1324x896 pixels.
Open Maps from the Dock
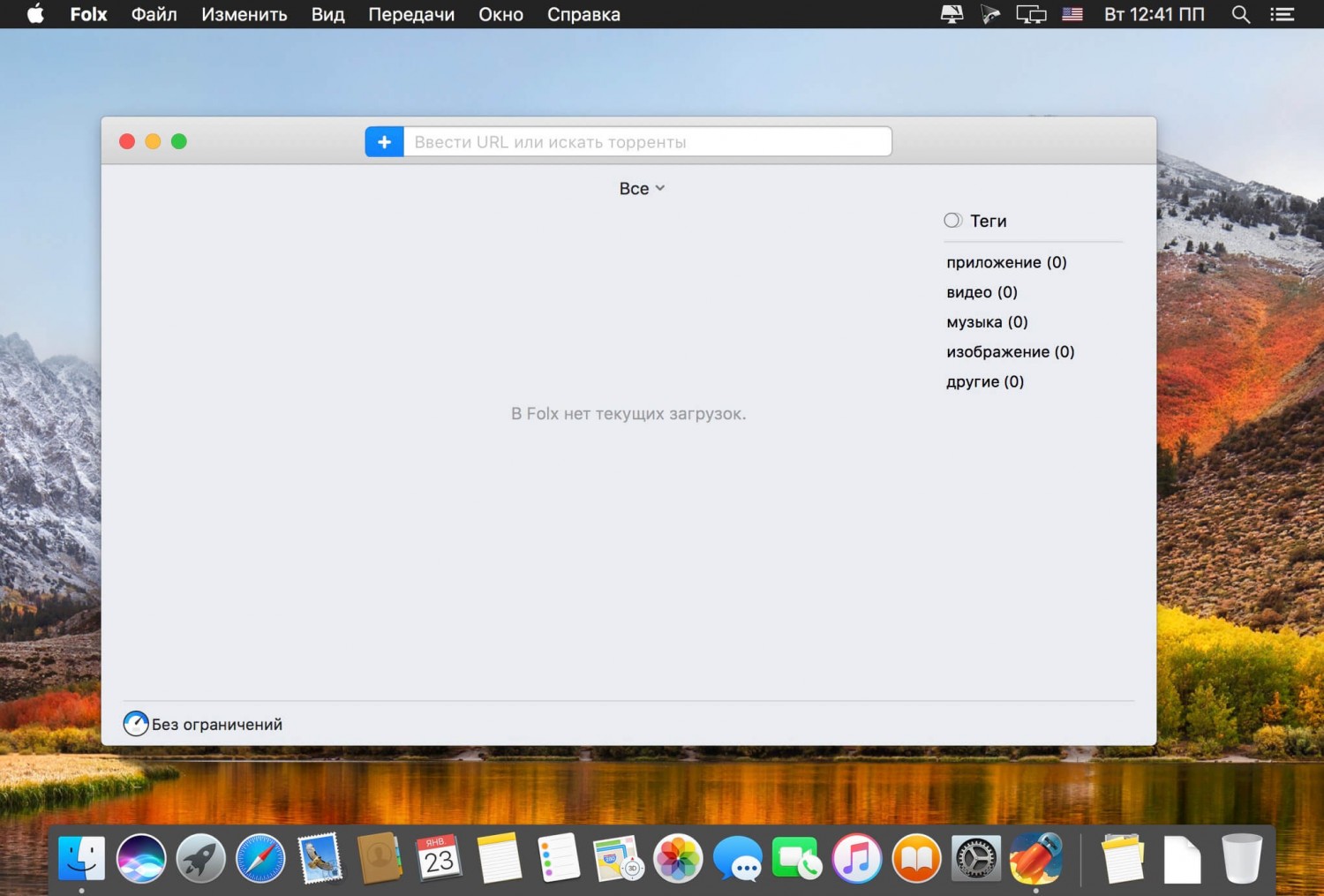(618, 858)
